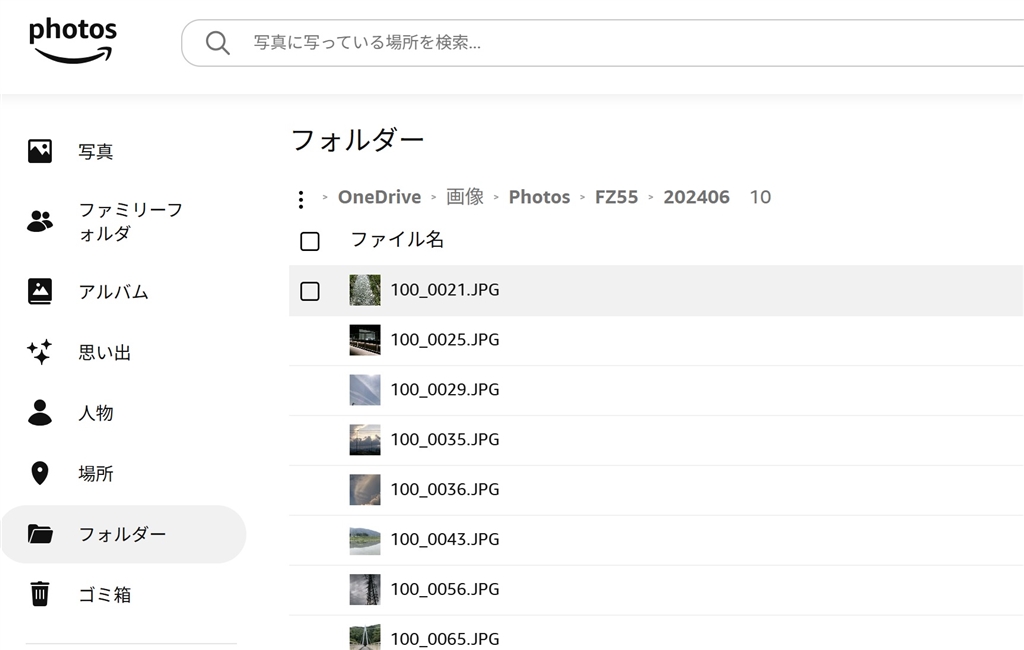Click the Amazon Photos logo
Viewport: 1024px width, 650px height.
(72, 40)
